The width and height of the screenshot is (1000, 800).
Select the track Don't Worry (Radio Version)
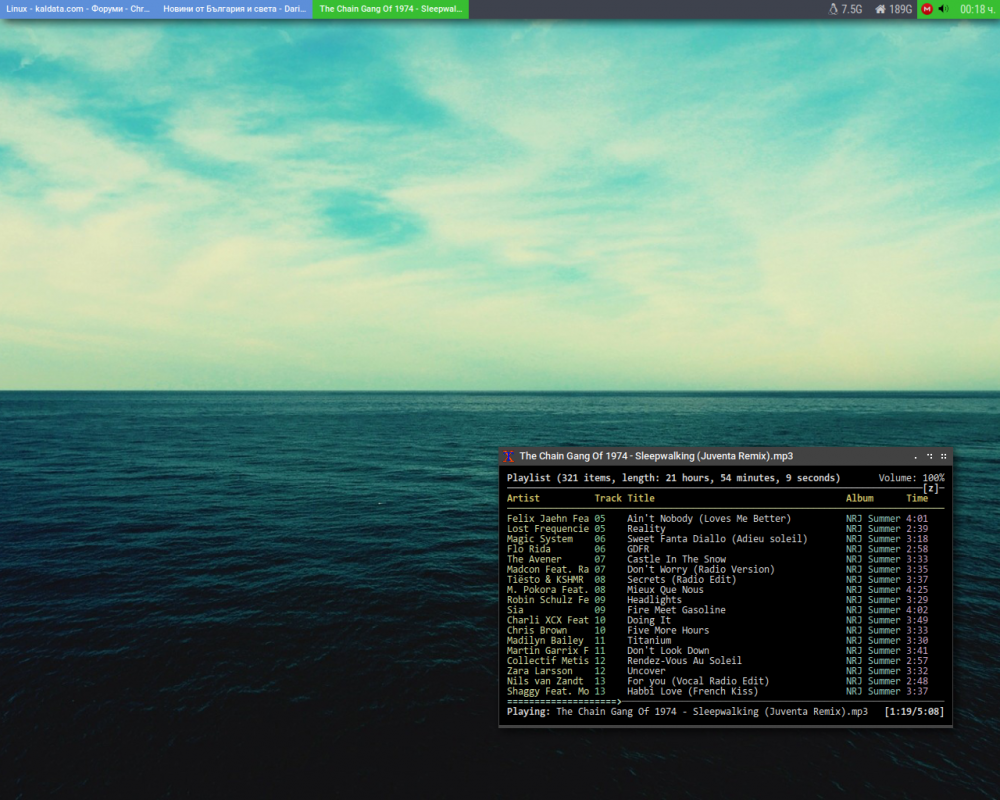tap(700, 570)
